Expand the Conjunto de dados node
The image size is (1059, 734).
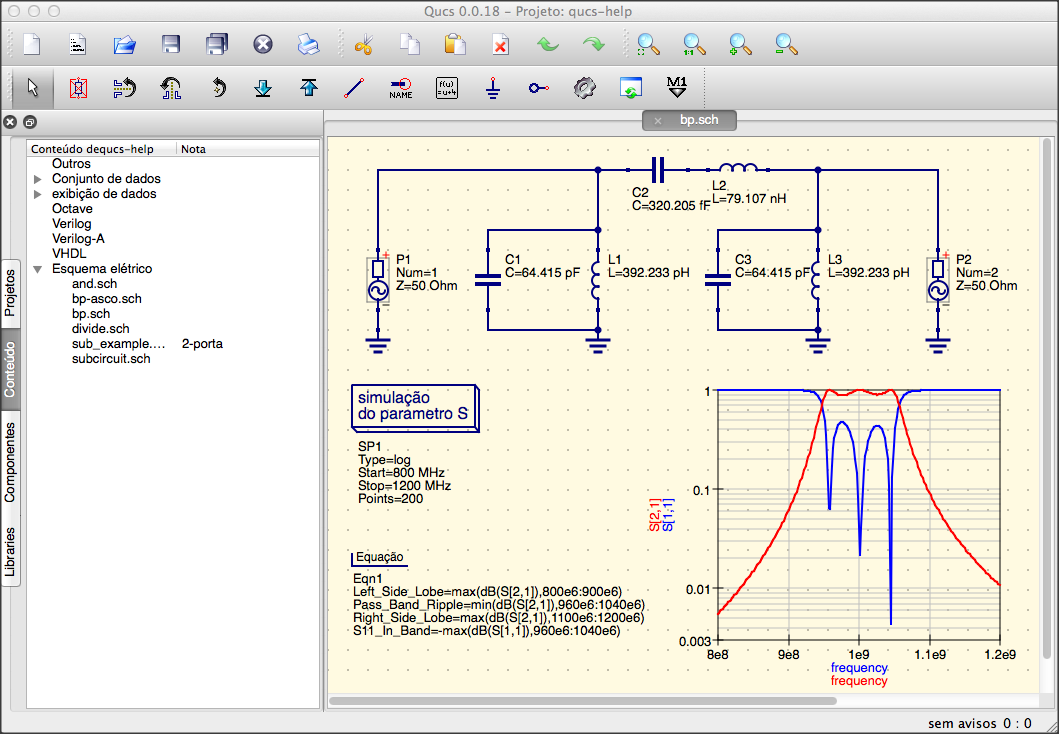38,179
